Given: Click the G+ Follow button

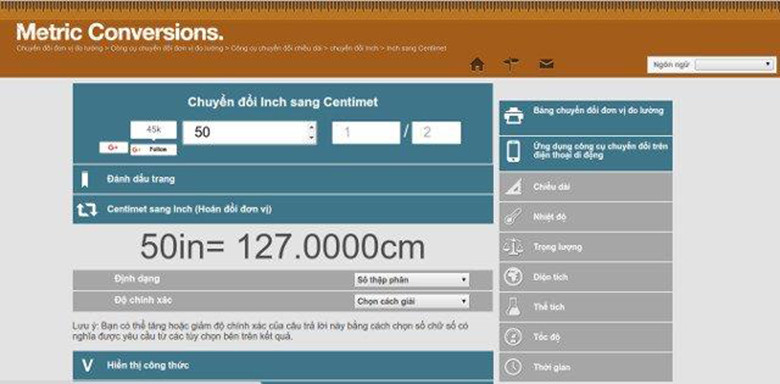Looking at the screenshot, I should point(153,149).
